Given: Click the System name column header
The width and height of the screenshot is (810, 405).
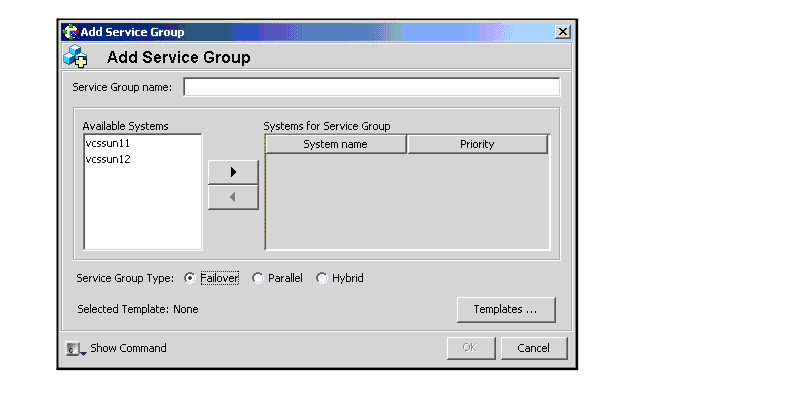Looking at the screenshot, I should tap(335, 144).
